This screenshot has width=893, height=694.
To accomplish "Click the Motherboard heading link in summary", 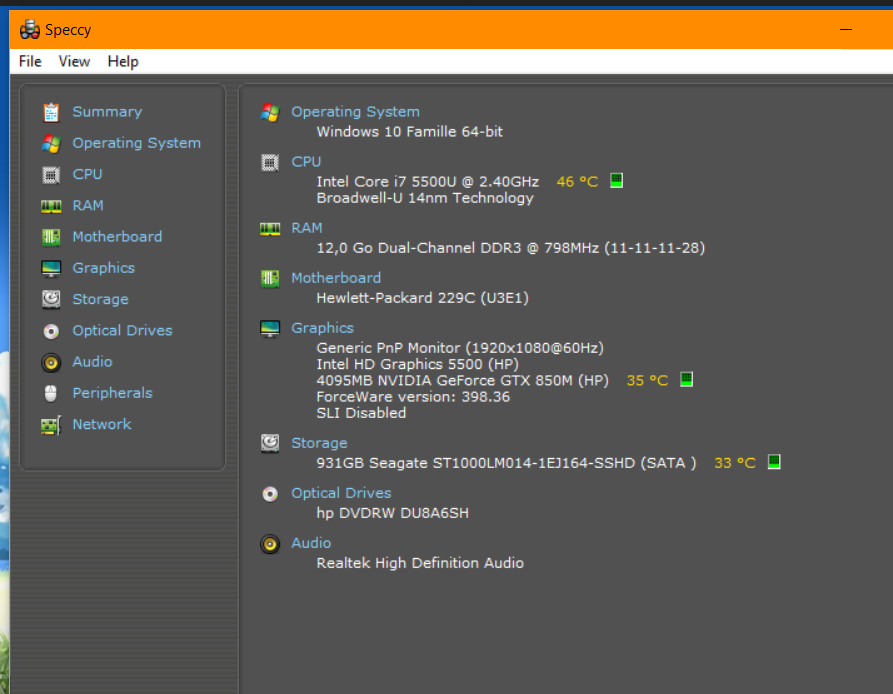I will pos(336,278).
